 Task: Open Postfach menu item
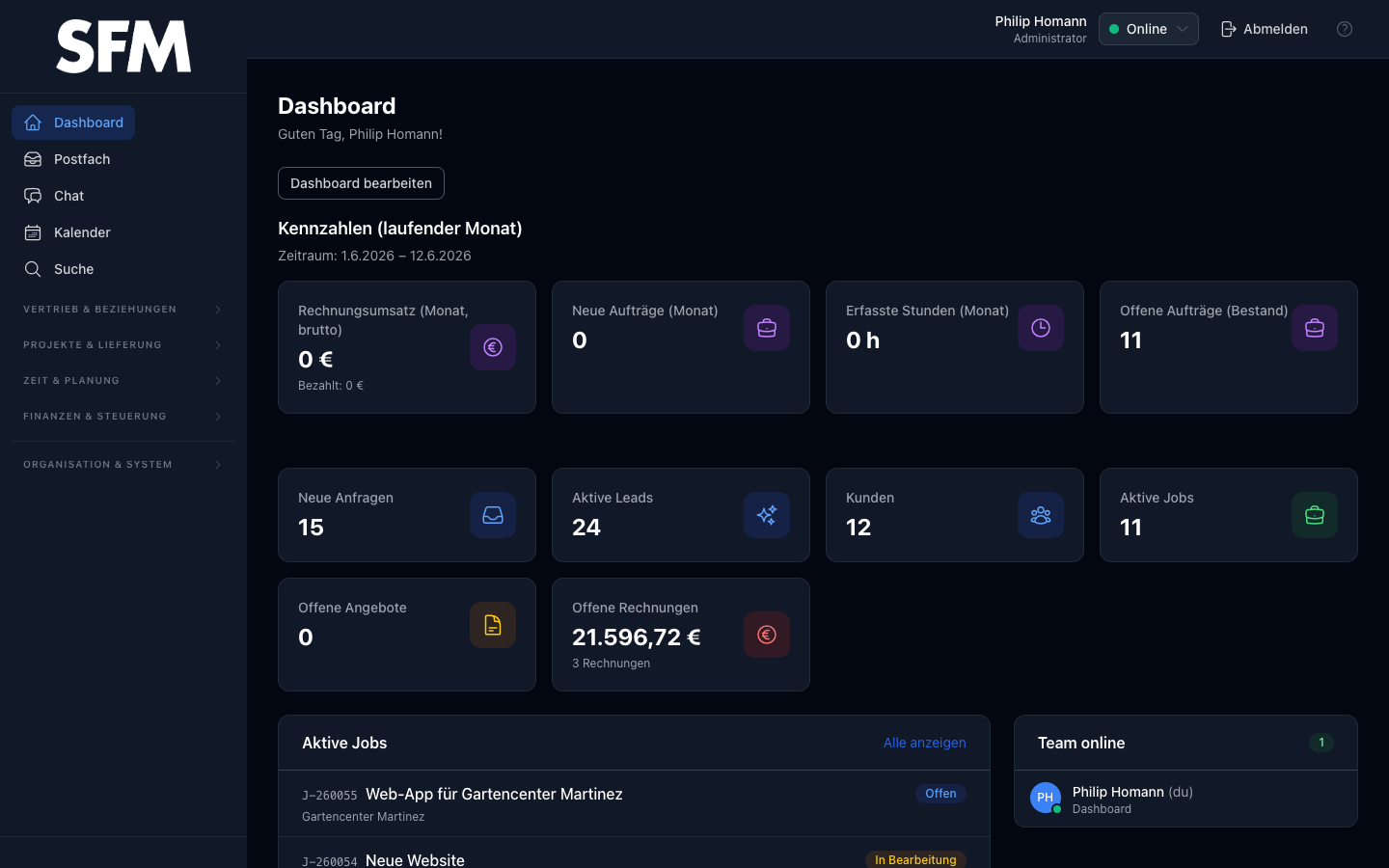point(68,159)
